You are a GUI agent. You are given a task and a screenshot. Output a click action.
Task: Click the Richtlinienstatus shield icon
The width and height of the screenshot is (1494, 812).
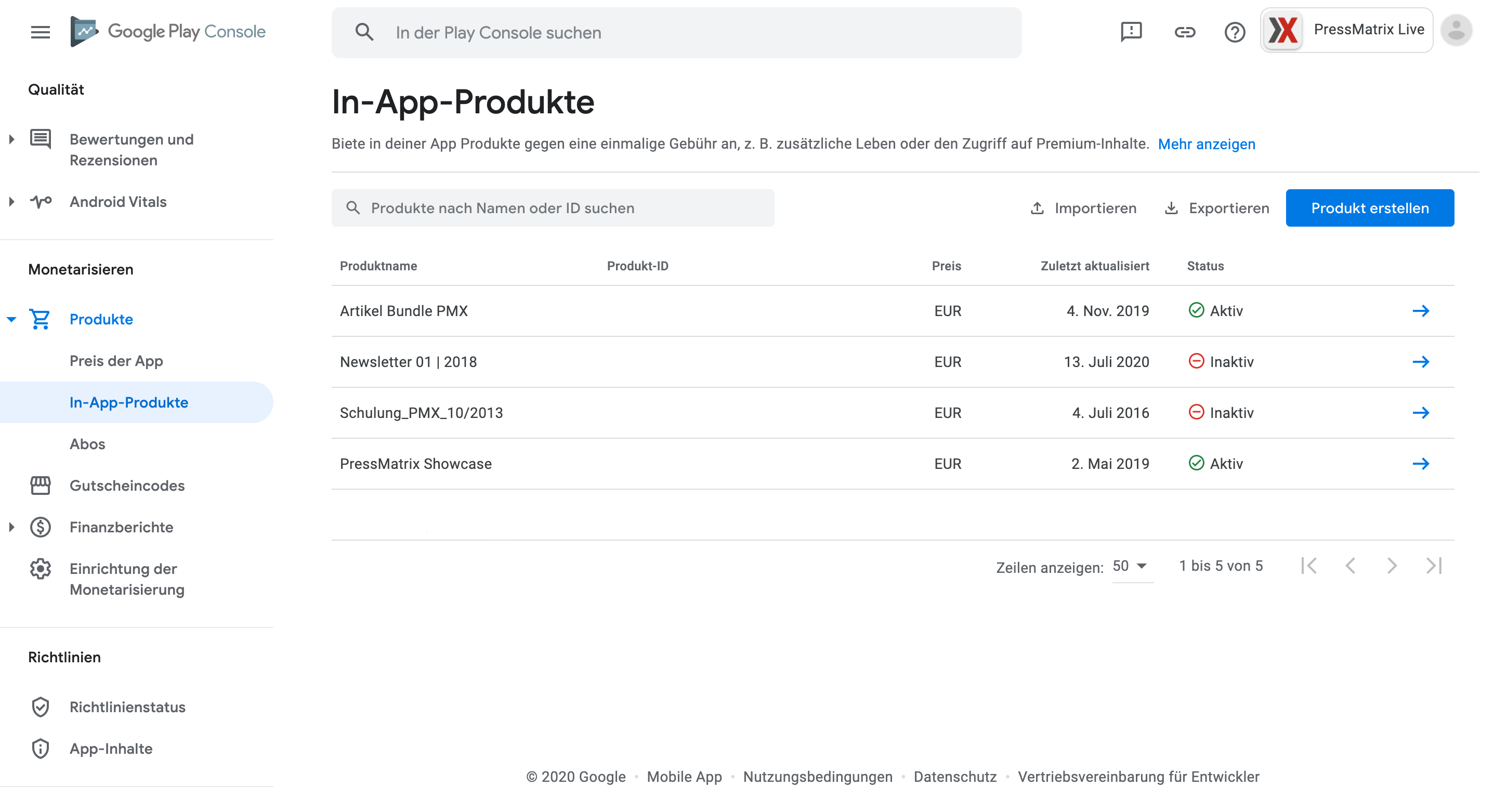40,707
